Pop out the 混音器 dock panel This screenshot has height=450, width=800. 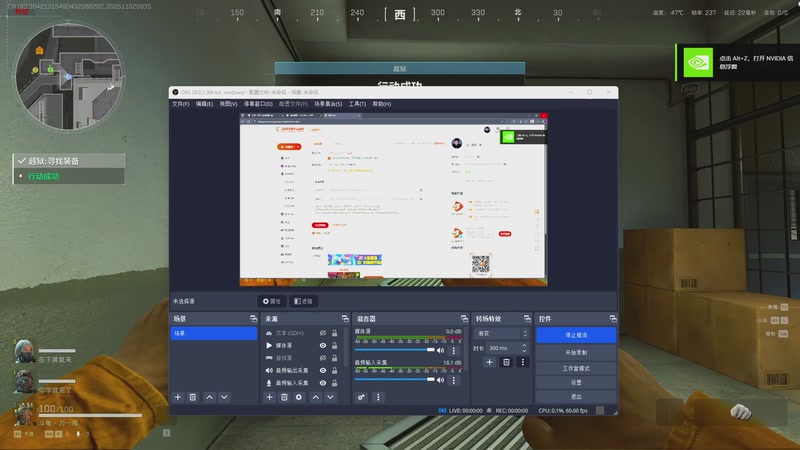click(464, 318)
